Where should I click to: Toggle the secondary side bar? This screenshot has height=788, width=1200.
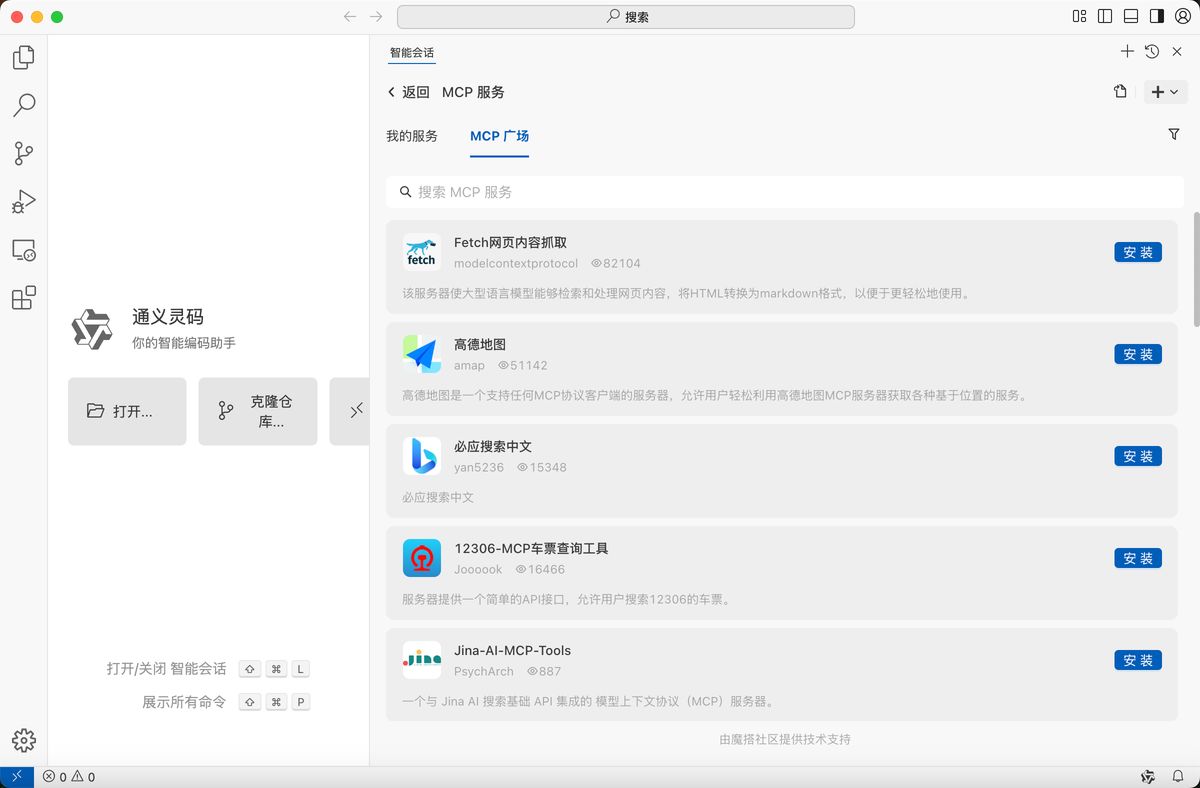coord(1157,16)
